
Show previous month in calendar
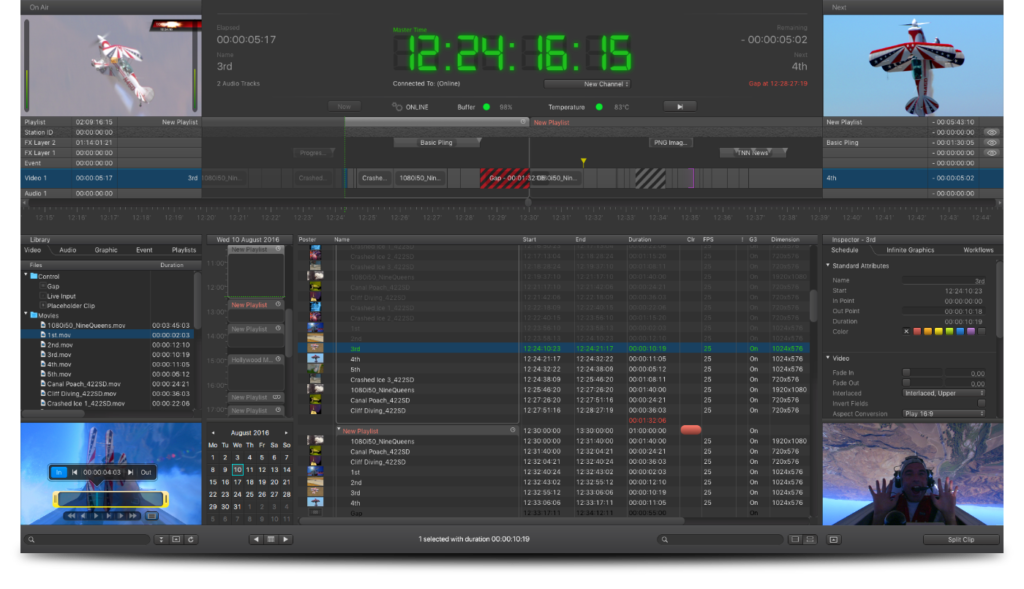pos(213,433)
